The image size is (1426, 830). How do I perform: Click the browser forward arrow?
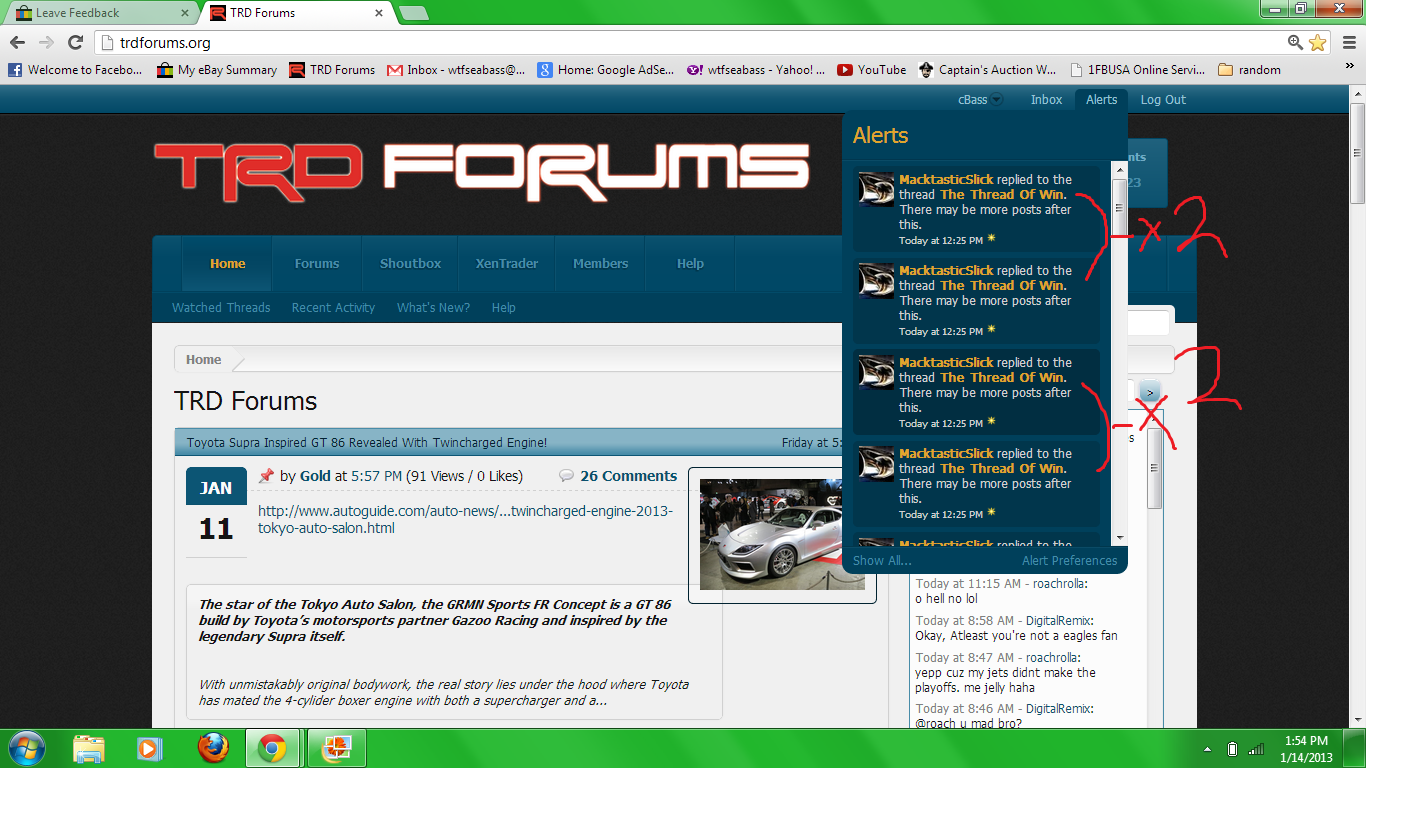click(x=46, y=42)
